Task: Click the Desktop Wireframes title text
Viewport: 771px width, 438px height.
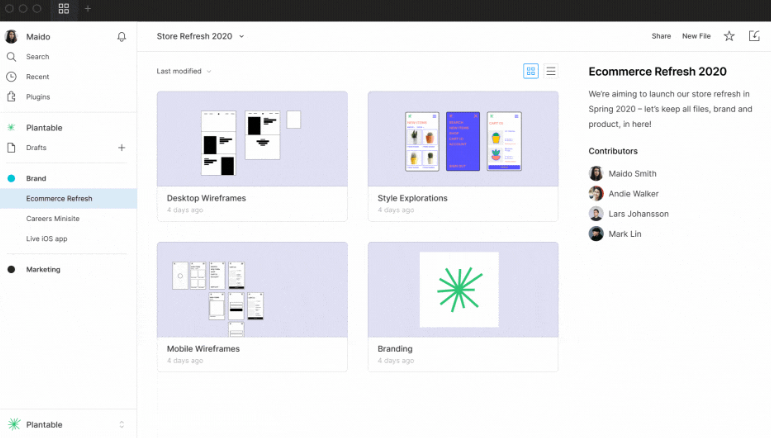Action: click(x=206, y=198)
